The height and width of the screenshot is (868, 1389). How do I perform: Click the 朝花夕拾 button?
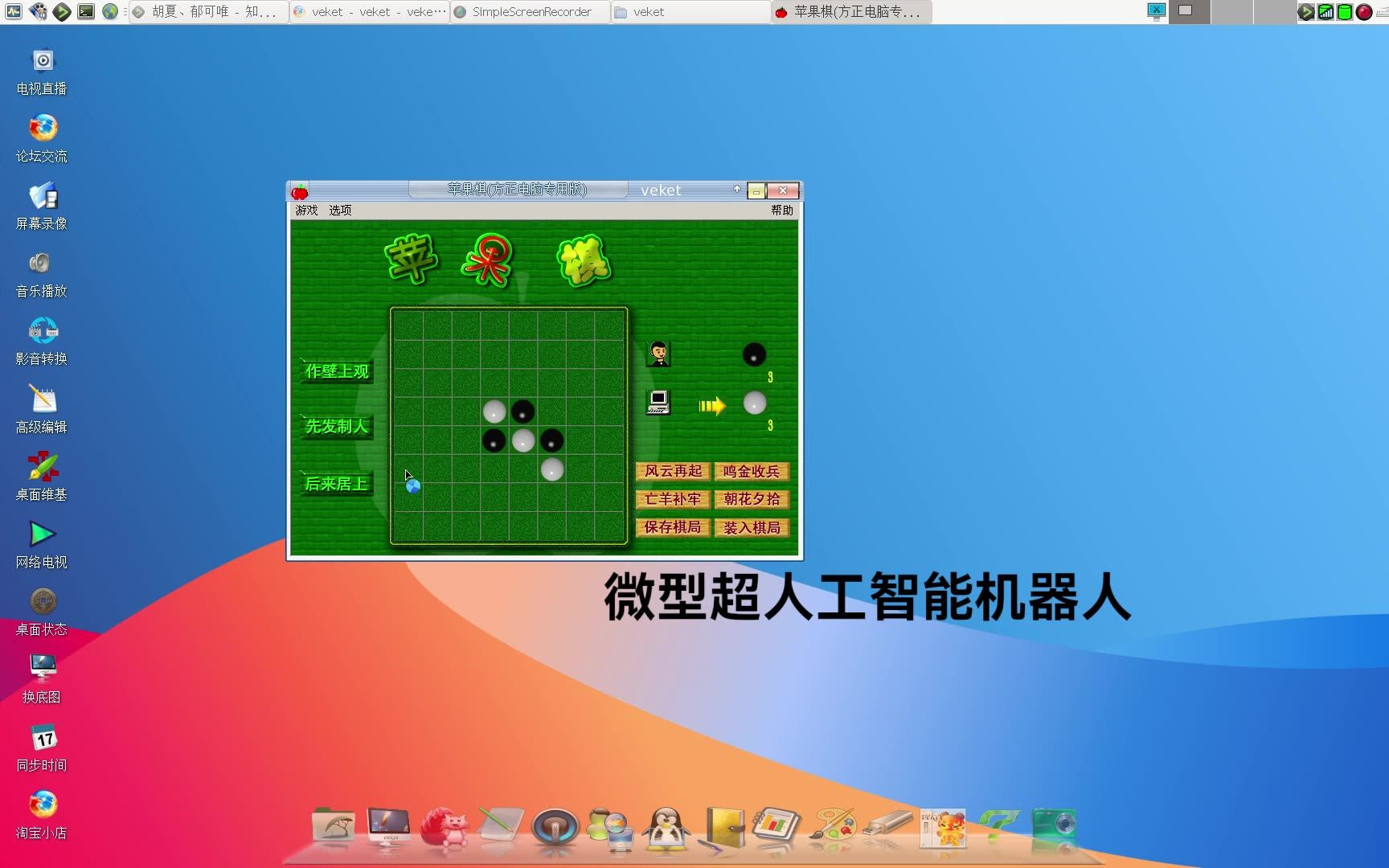[752, 500]
